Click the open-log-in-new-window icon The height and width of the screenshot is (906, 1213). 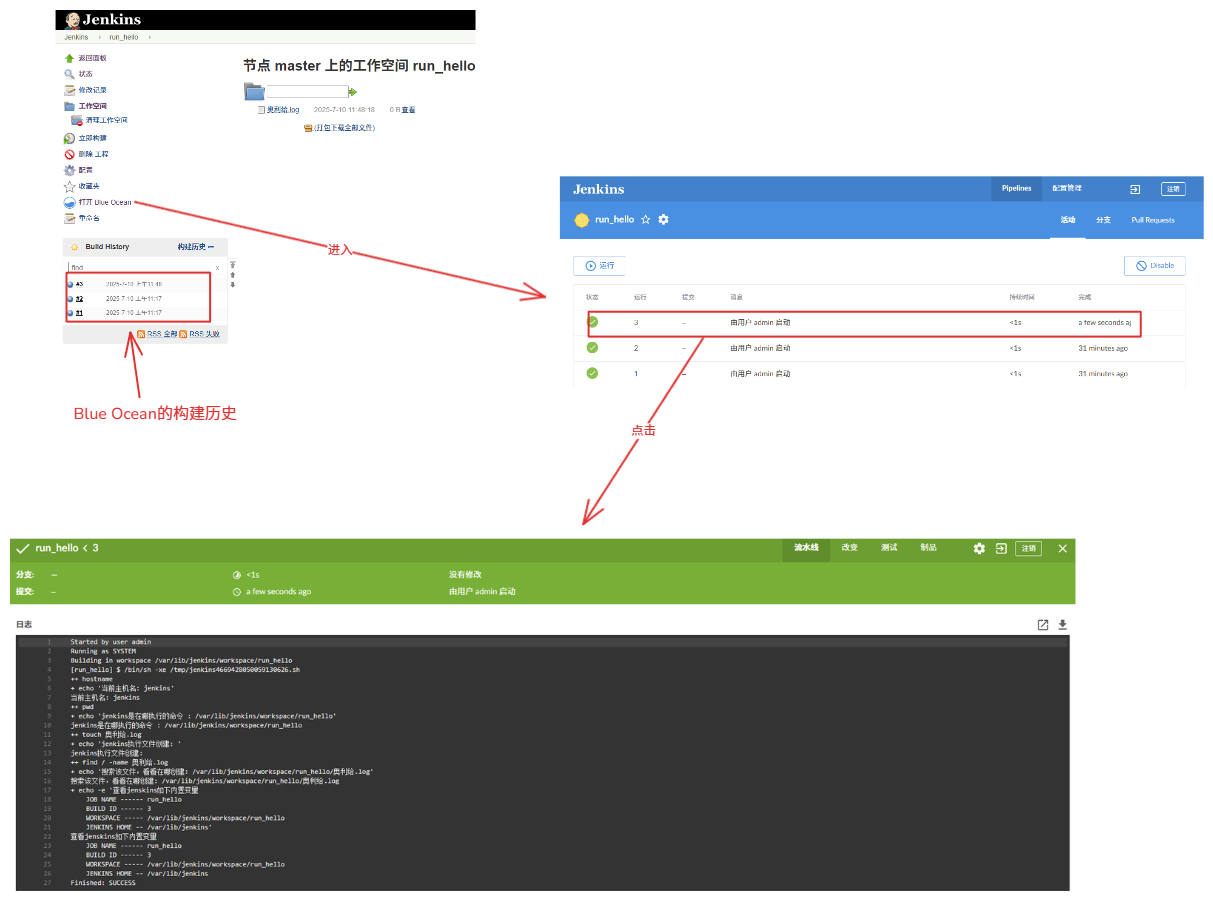click(1043, 625)
